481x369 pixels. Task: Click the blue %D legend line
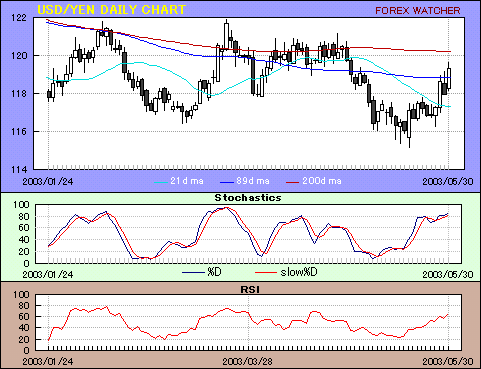point(193,273)
